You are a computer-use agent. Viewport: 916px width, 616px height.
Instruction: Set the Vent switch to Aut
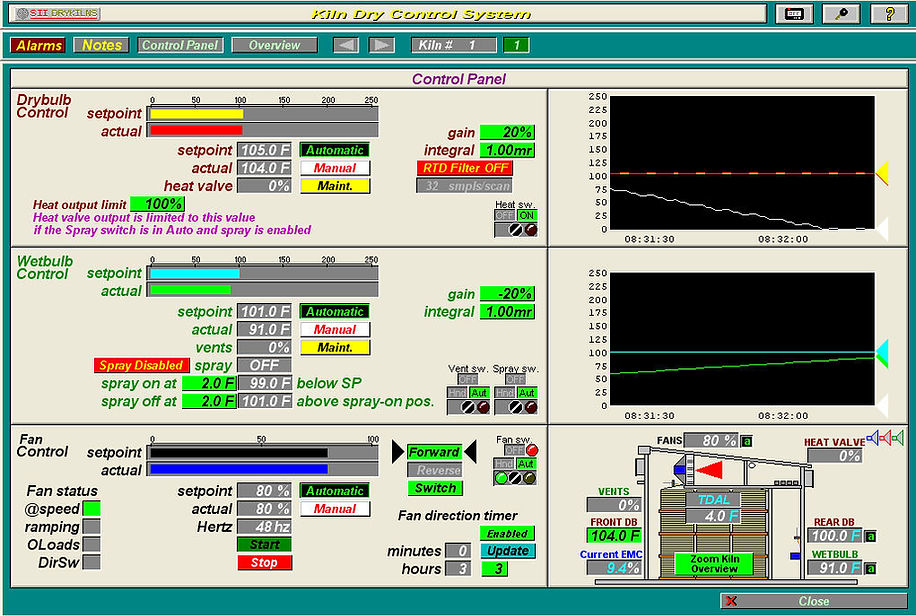[x=478, y=391]
